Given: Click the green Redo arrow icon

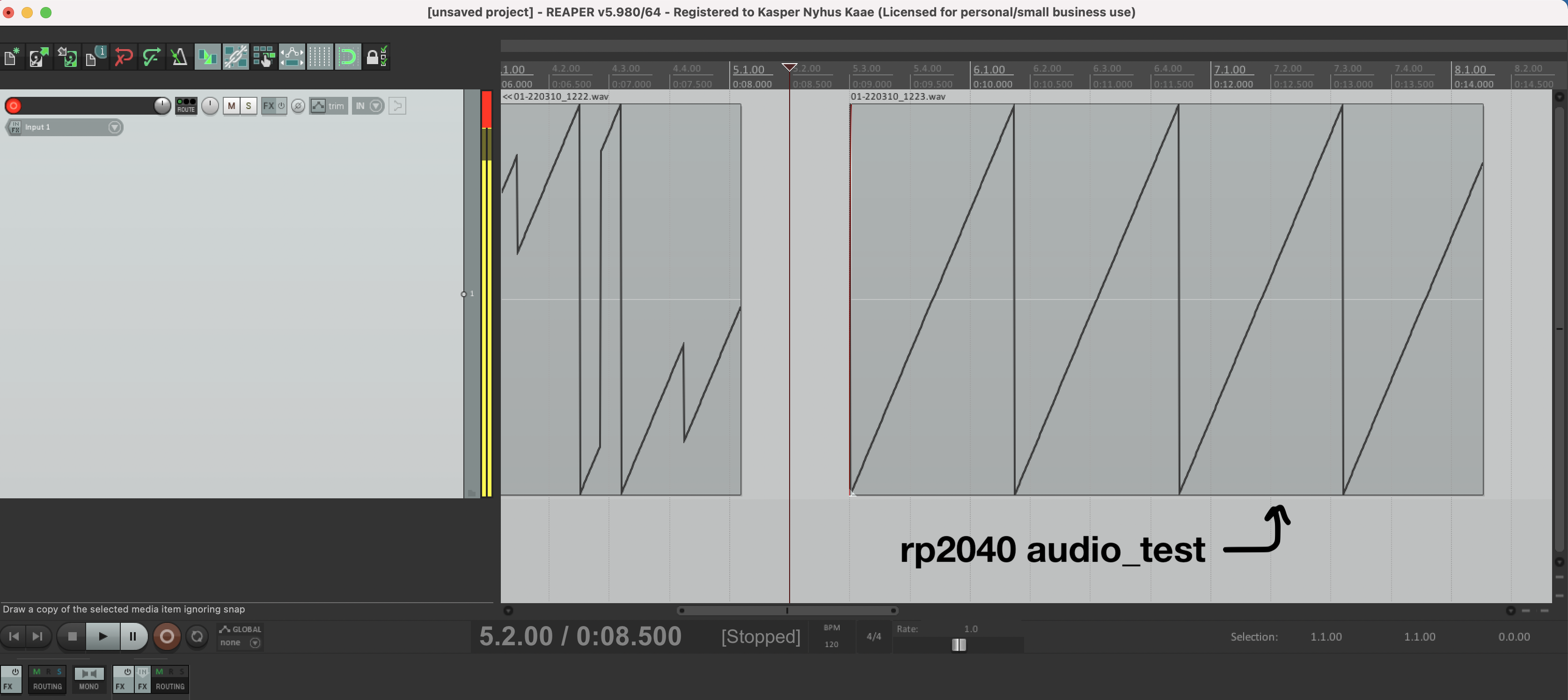Looking at the screenshot, I should (151, 57).
